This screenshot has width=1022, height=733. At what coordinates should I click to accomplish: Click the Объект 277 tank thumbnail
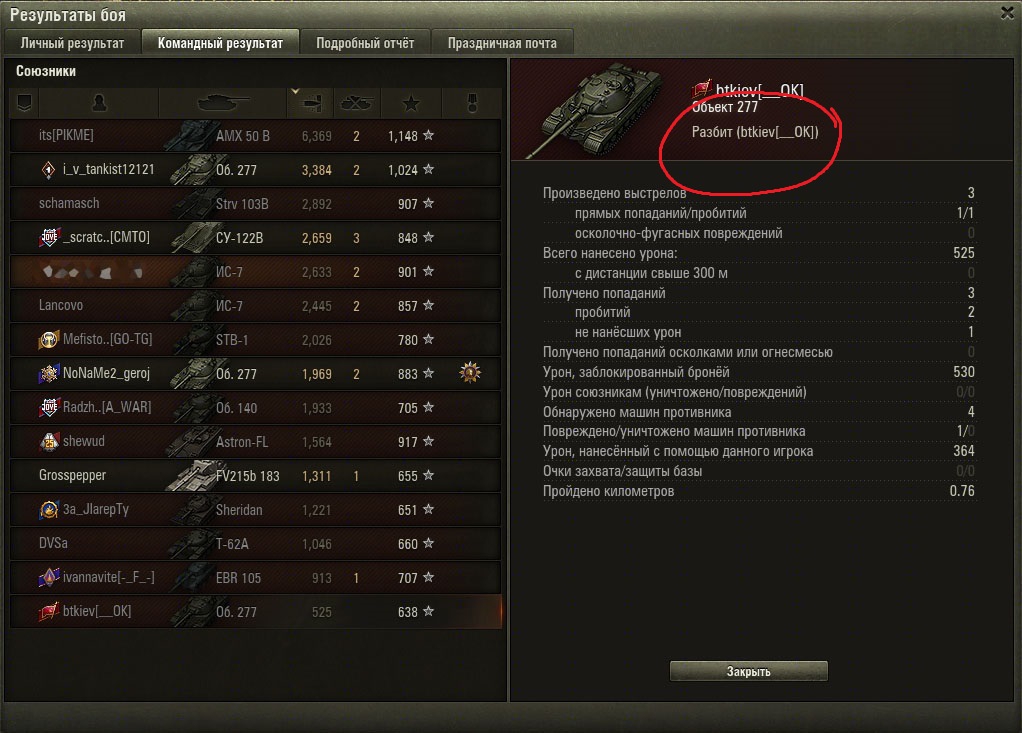596,109
